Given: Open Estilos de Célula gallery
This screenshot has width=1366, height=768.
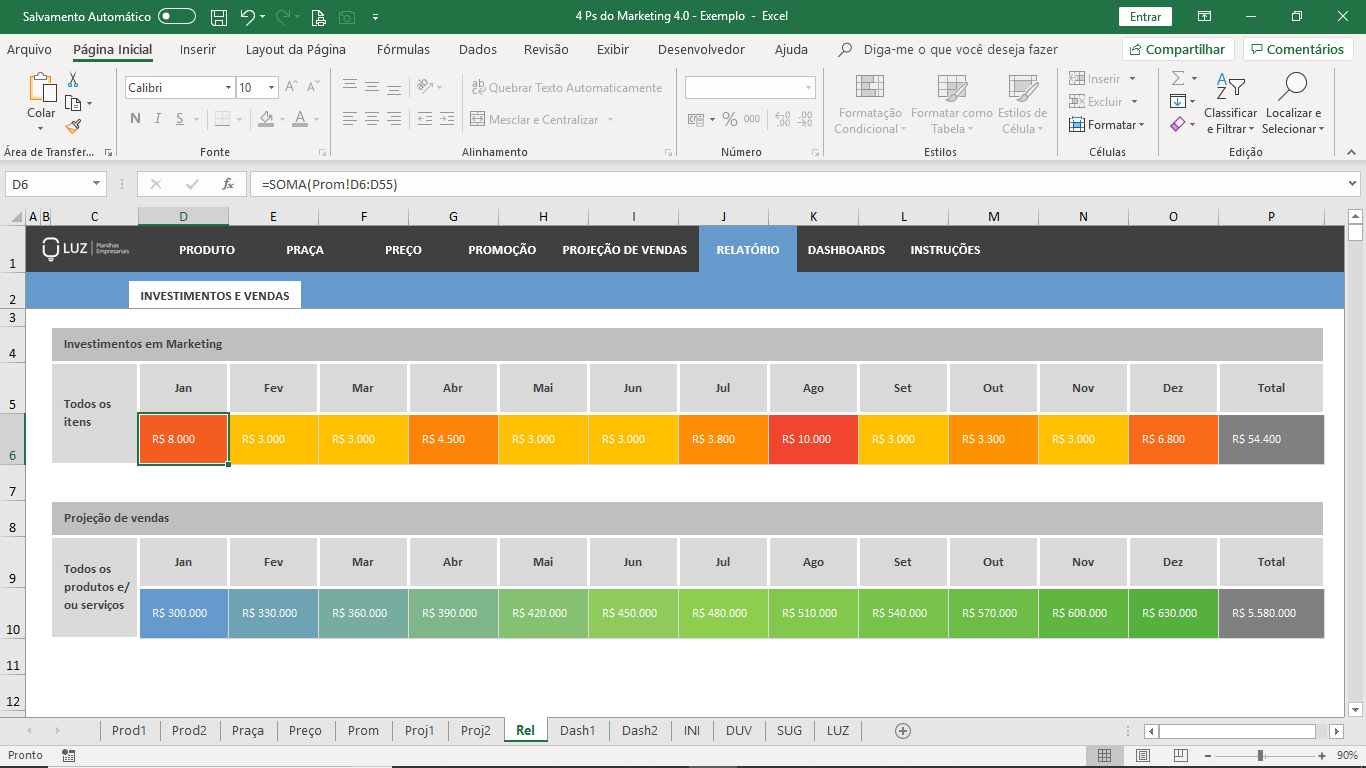Looking at the screenshot, I should click(x=1022, y=104).
